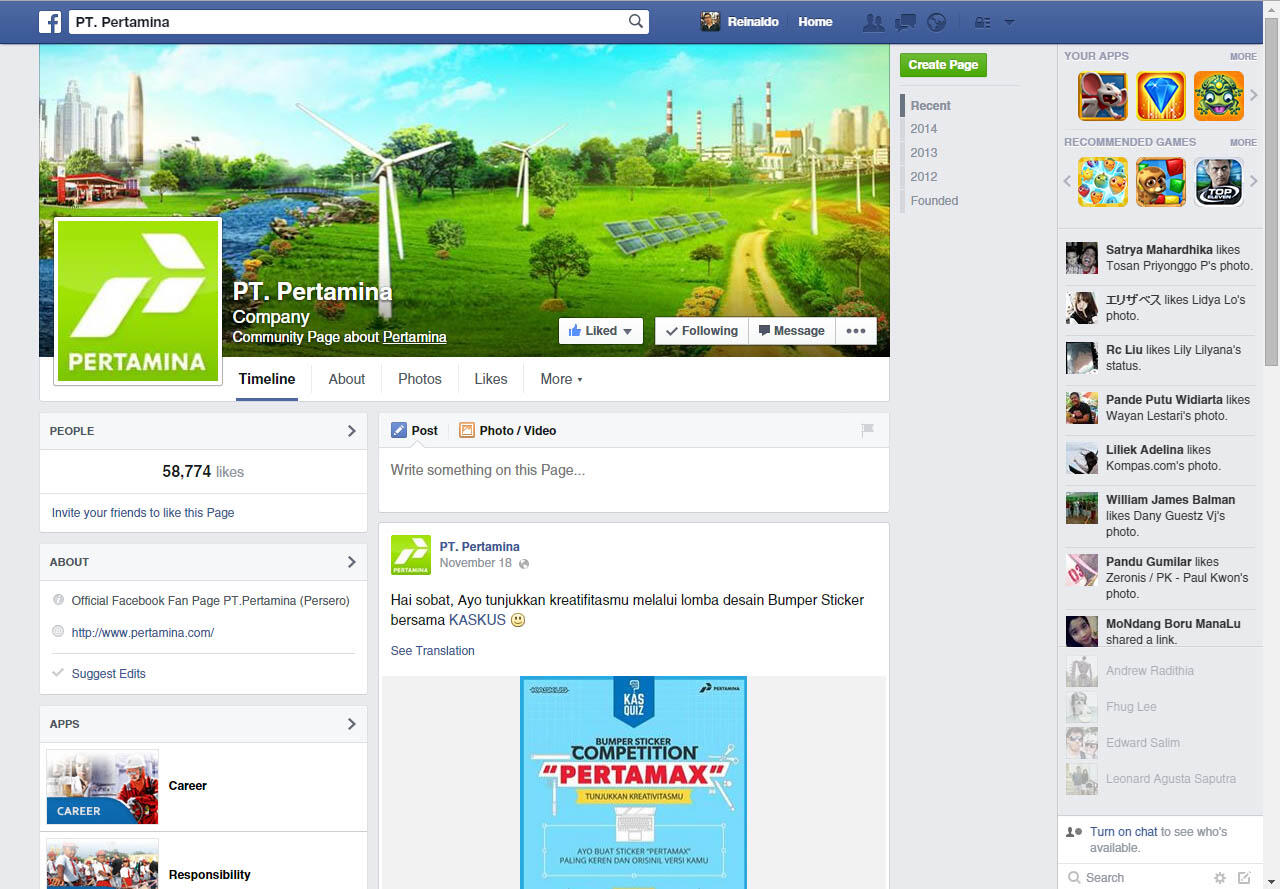Viewport: 1280px width, 889px height.
Task: Open the Career app thumbnail
Action: point(102,787)
